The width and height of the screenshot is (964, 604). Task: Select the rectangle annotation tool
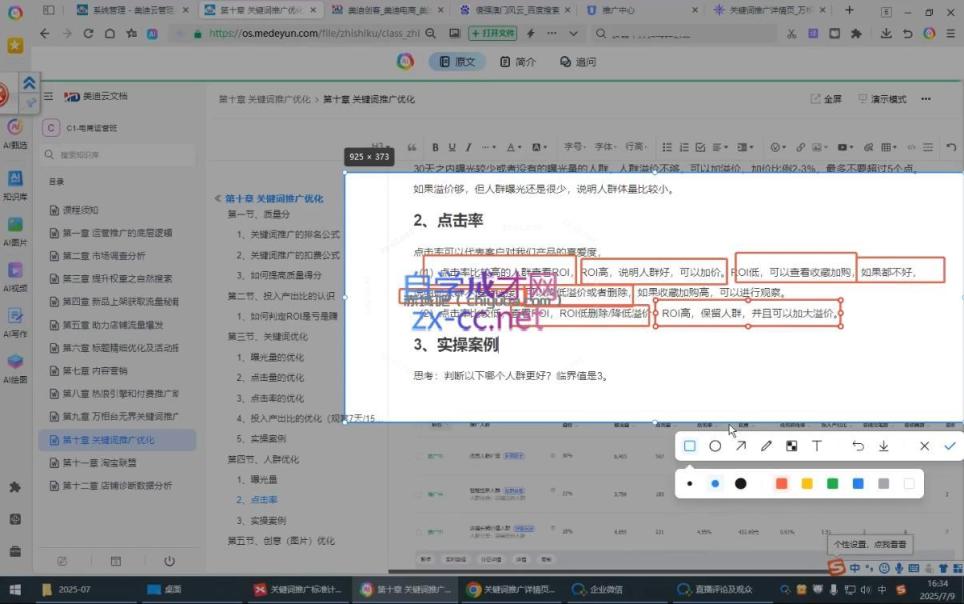click(x=689, y=446)
